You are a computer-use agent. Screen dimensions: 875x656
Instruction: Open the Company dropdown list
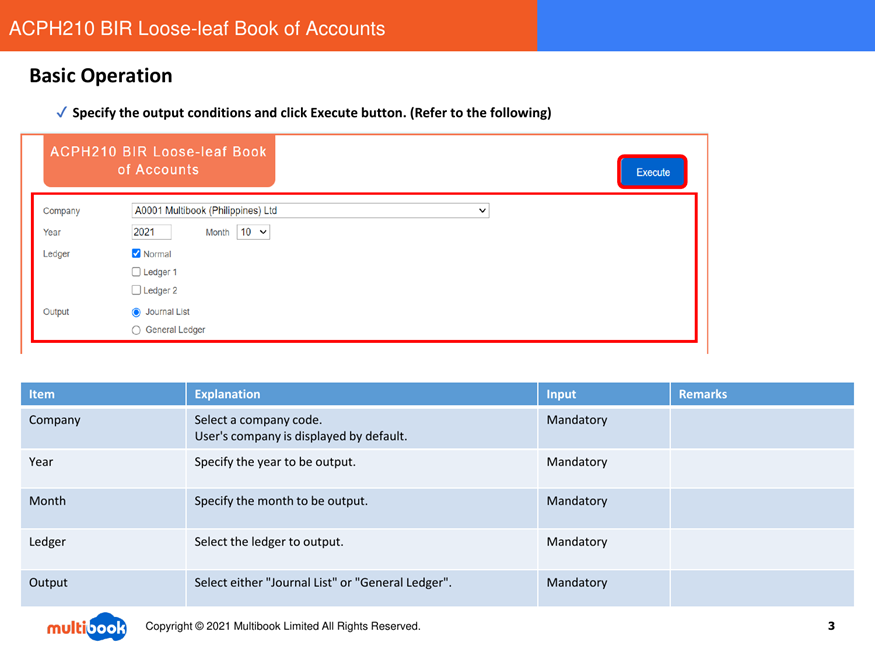click(310, 210)
